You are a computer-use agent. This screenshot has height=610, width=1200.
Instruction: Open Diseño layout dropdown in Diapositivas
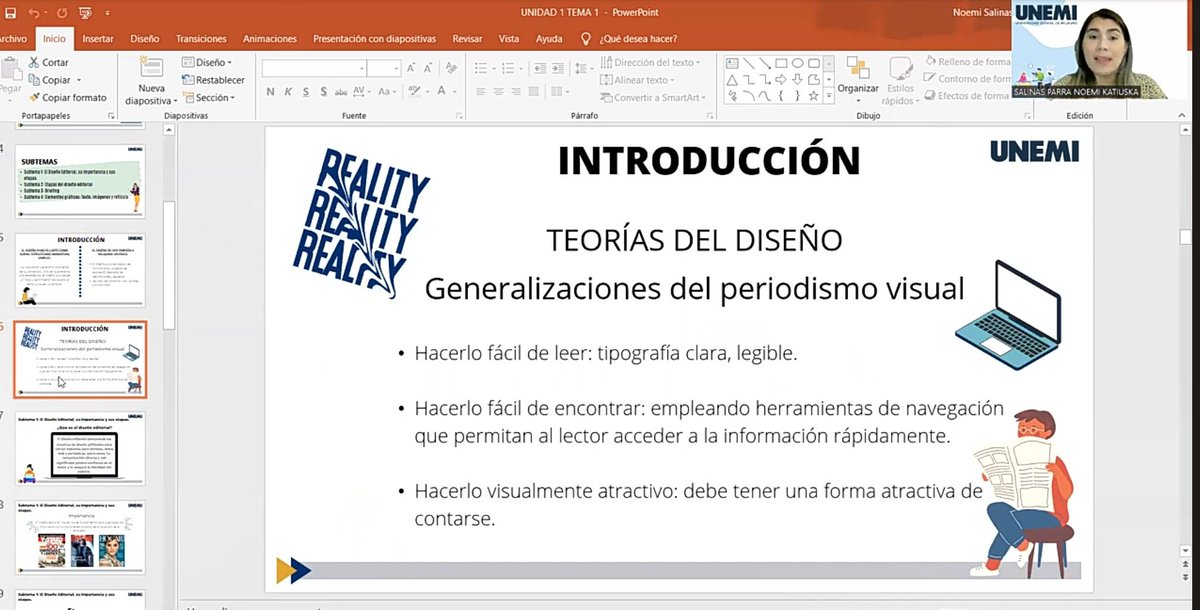click(x=207, y=62)
